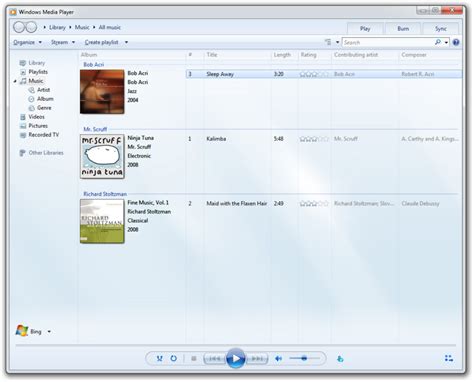Stop playback with the Stop button
This screenshot has width=474, height=382.
click(193, 359)
